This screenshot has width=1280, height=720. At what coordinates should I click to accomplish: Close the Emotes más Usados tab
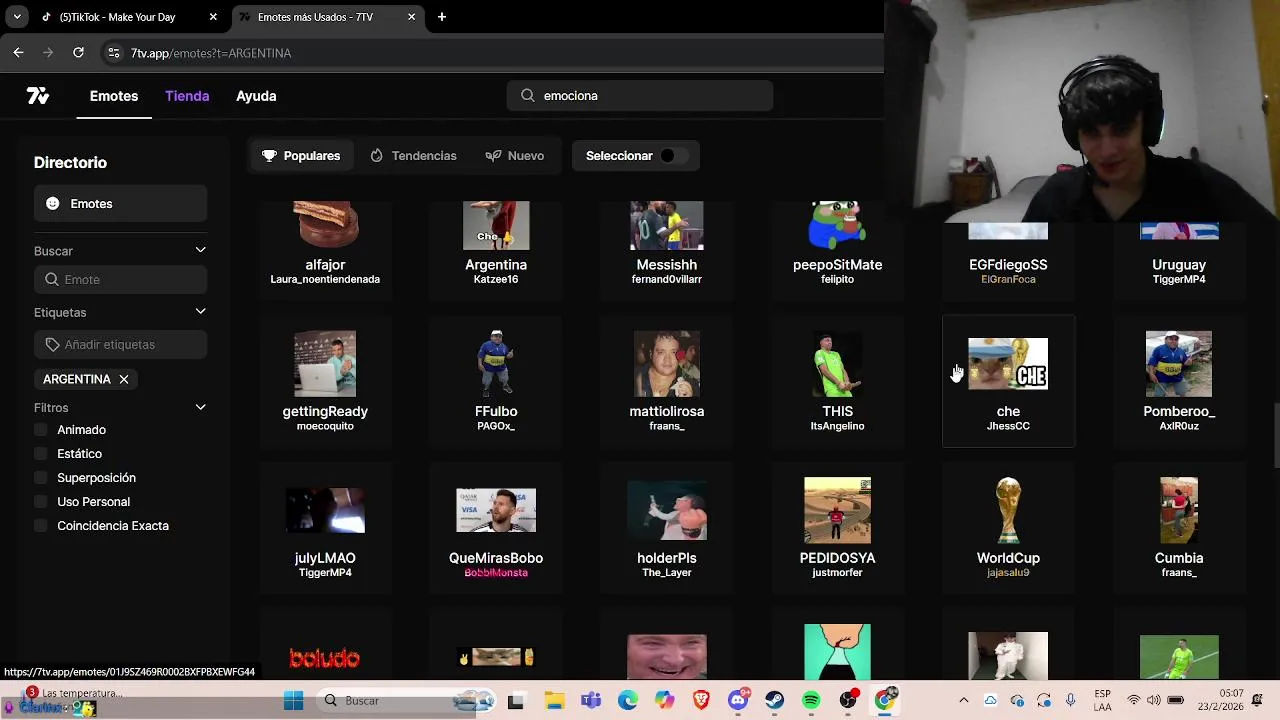click(x=412, y=17)
